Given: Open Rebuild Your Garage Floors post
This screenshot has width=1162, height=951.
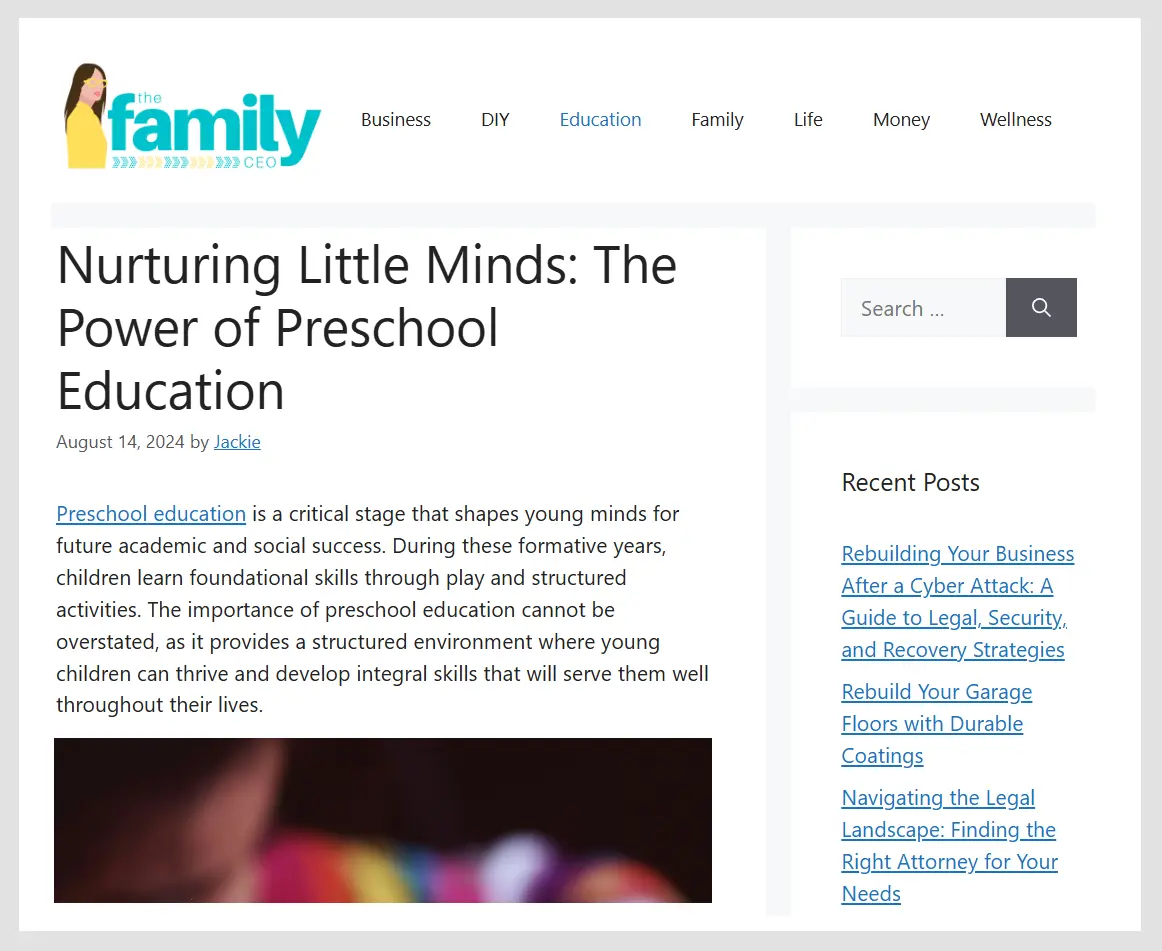Looking at the screenshot, I should point(937,723).
